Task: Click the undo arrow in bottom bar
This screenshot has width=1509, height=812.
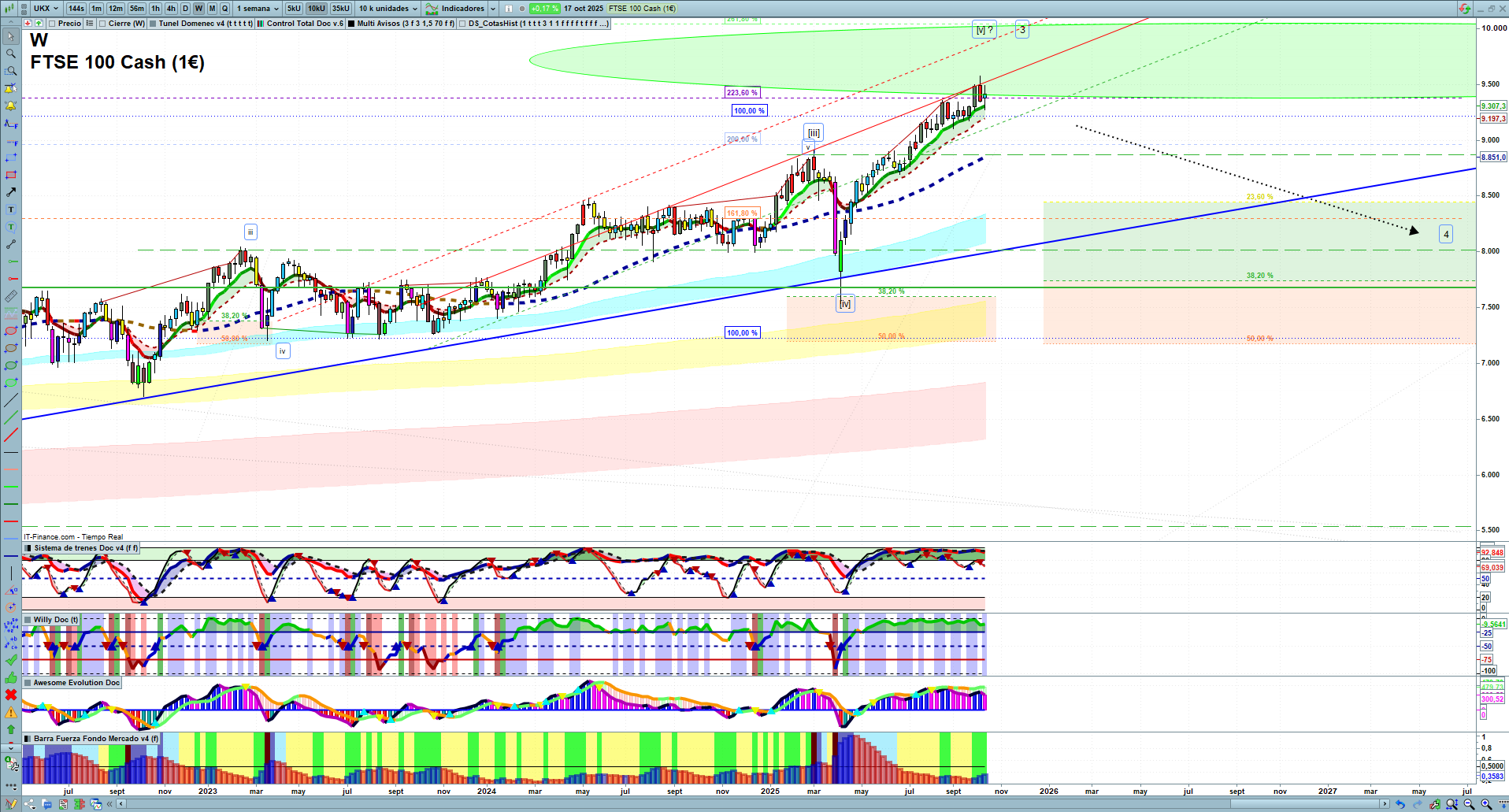Action: pyautogui.click(x=1400, y=804)
